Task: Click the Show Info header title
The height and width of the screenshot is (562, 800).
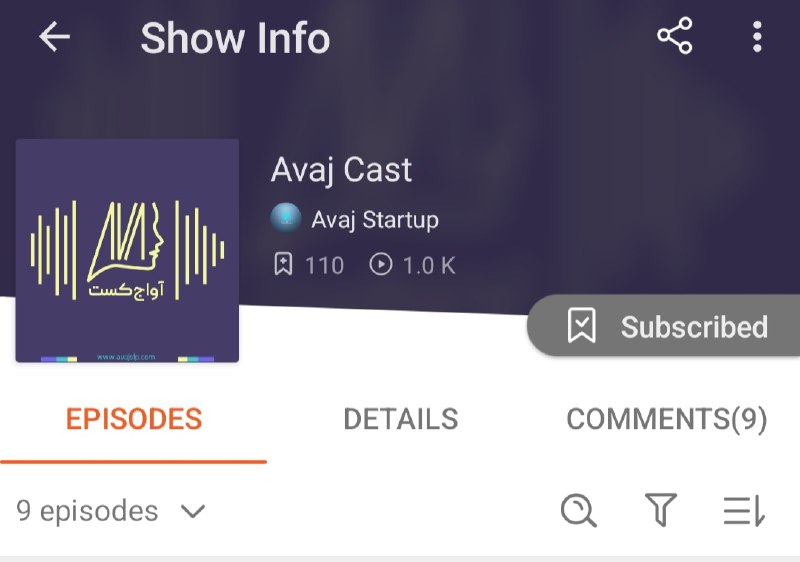Action: 235,38
